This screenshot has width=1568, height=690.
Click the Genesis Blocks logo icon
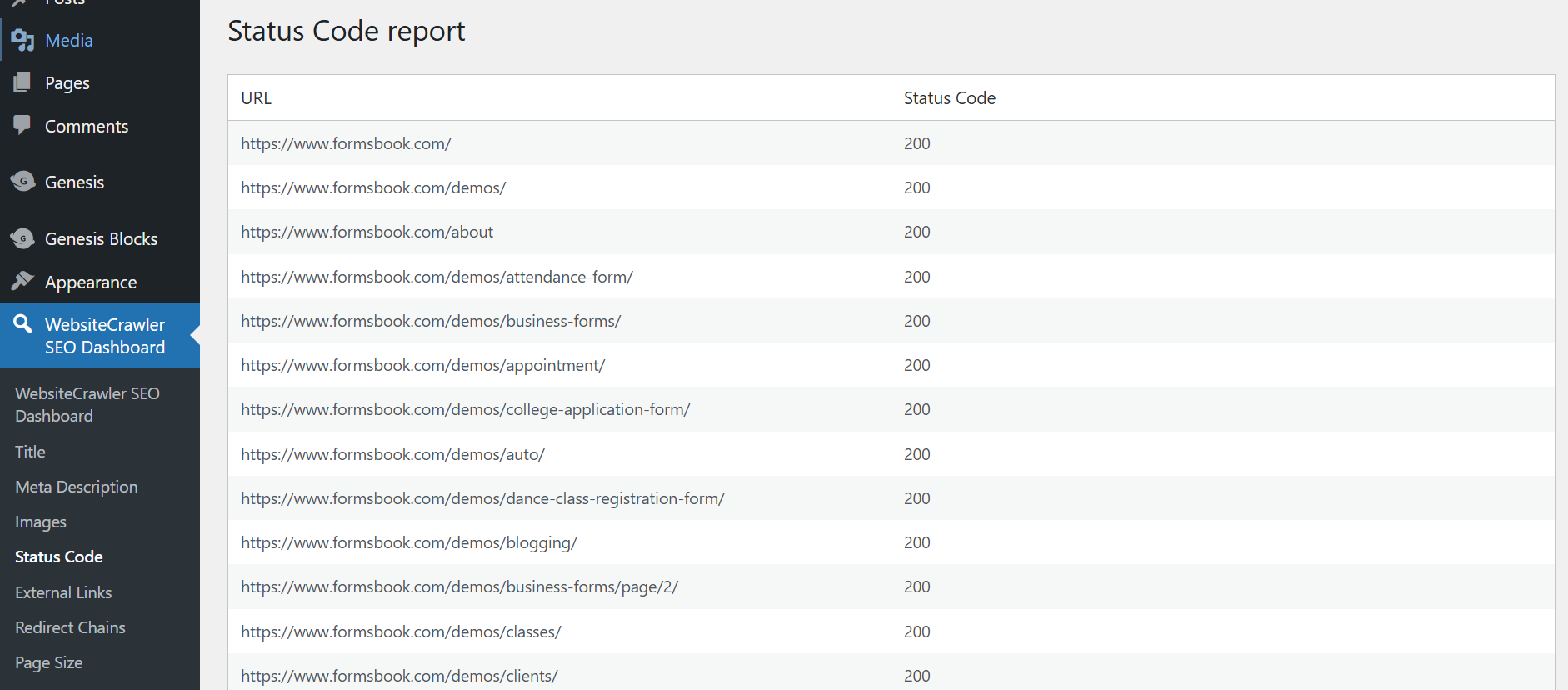click(22, 238)
